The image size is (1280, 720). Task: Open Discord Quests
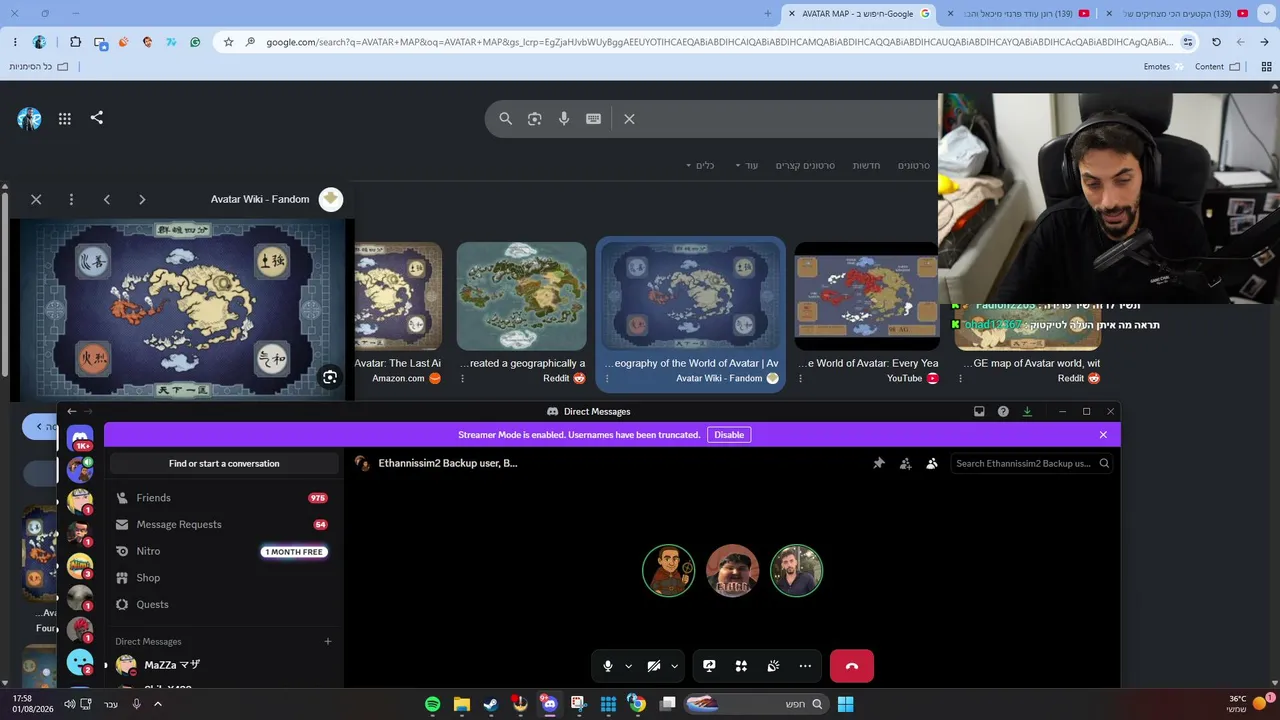(x=222, y=605)
